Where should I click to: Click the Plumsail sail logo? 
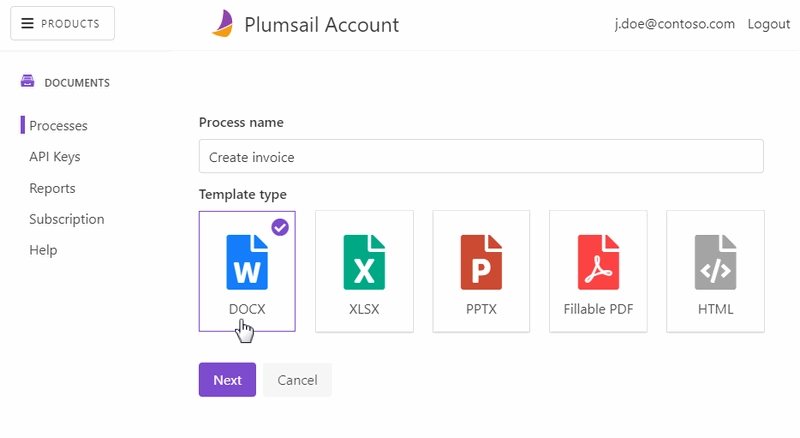[x=223, y=23]
